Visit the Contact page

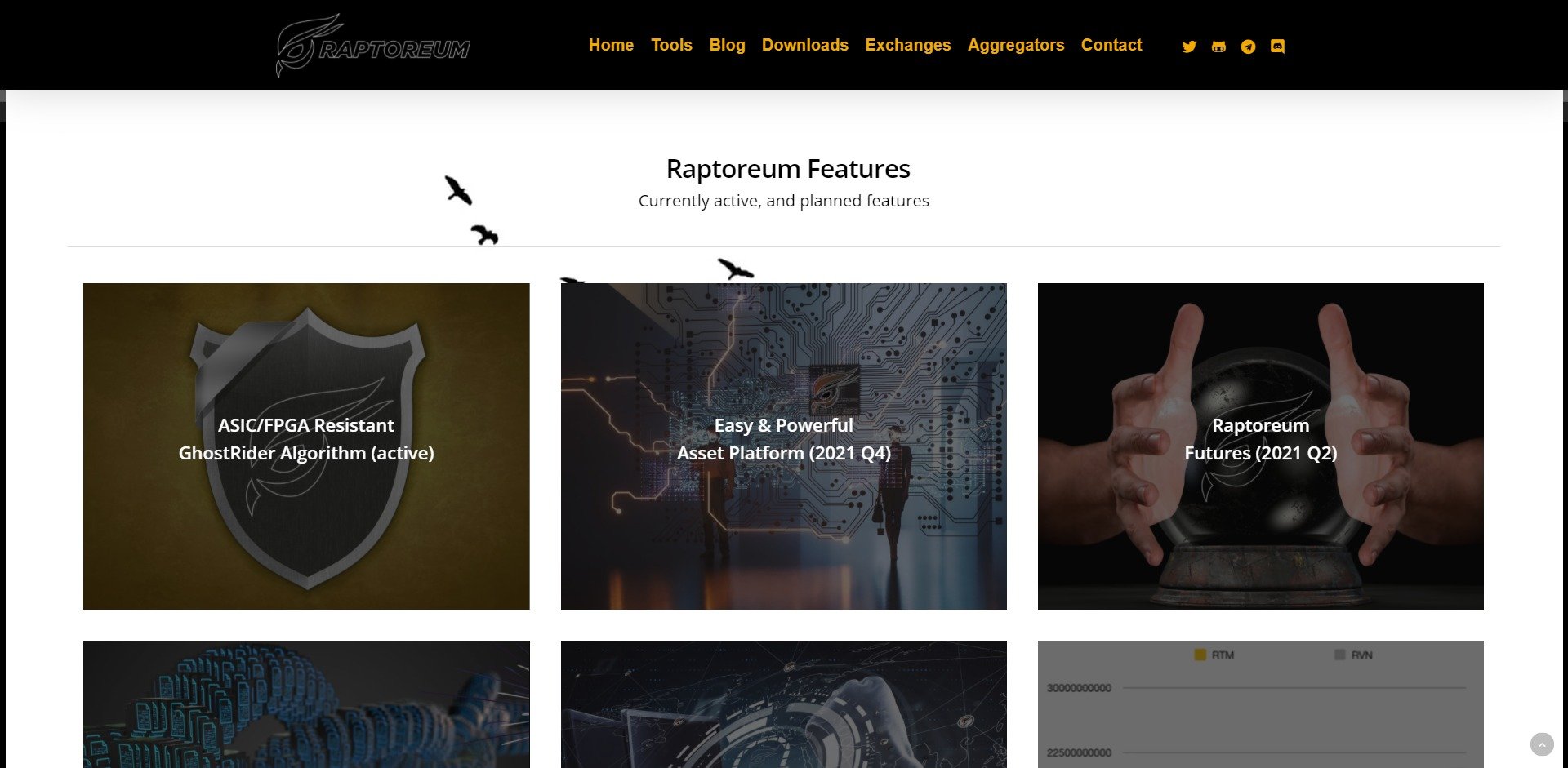(x=1111, y=45)
